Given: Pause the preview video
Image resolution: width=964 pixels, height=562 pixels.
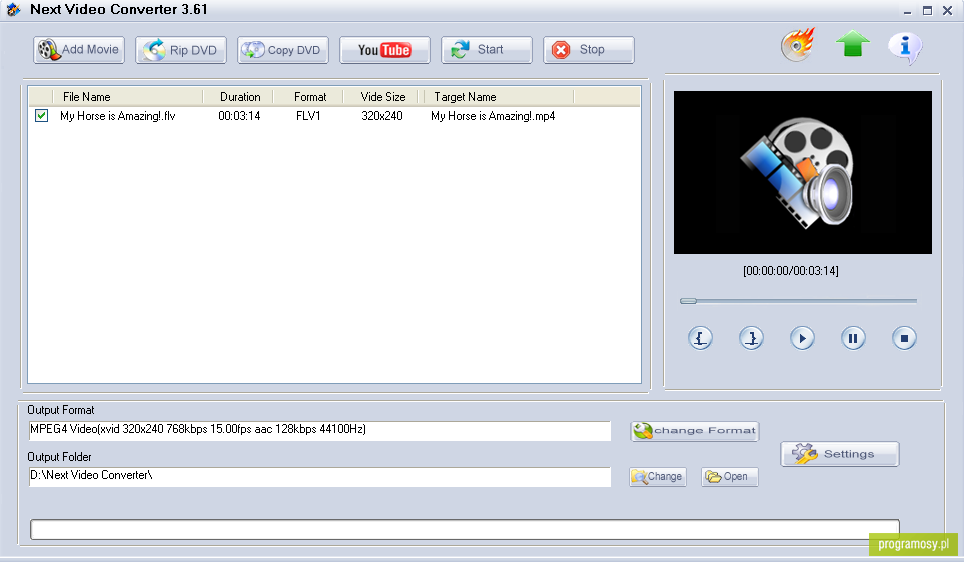Looking at the screenshot, I should 853,338.
